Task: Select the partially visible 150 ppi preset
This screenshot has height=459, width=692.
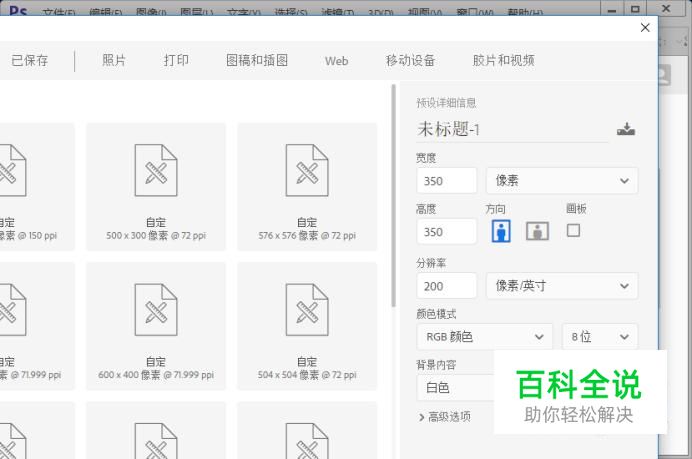Action: coord(37,187)
